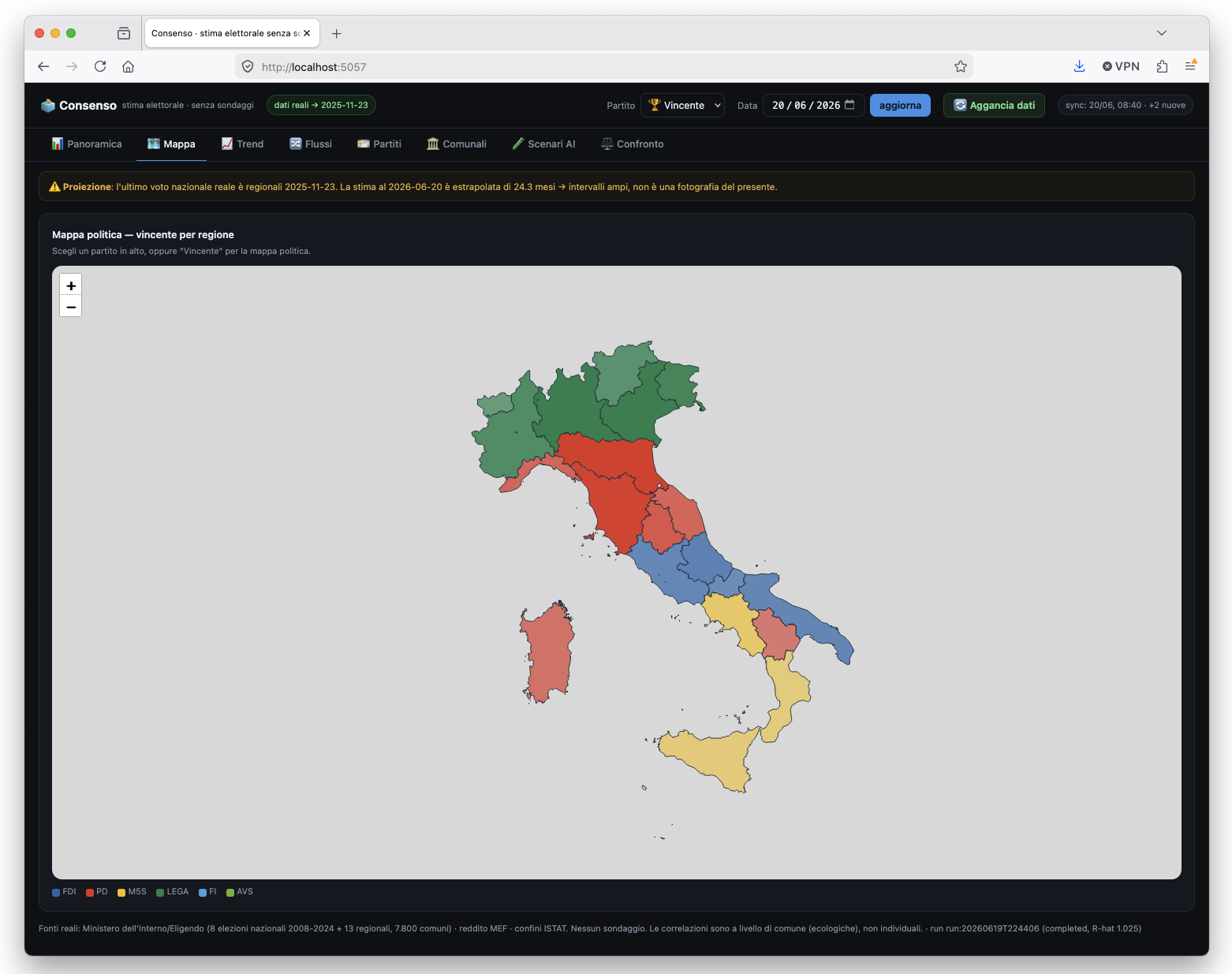Image resolution: width=1232 pixels, height=974 pixels.
Task: Click the Fonti reali footer text
Action: click(x=590, y=928)
